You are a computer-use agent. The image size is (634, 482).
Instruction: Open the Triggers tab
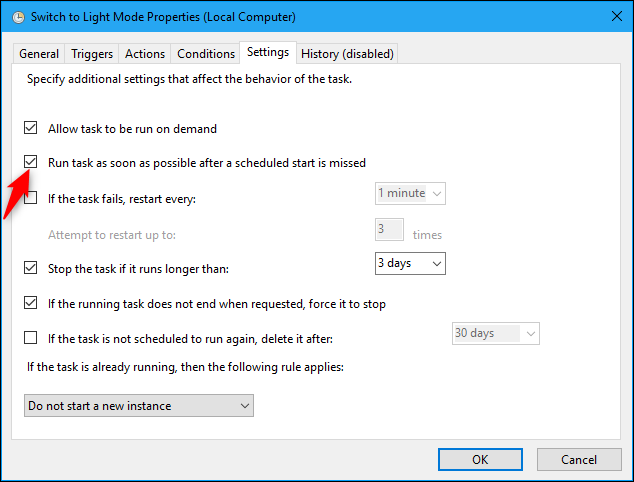click(92, 54)
